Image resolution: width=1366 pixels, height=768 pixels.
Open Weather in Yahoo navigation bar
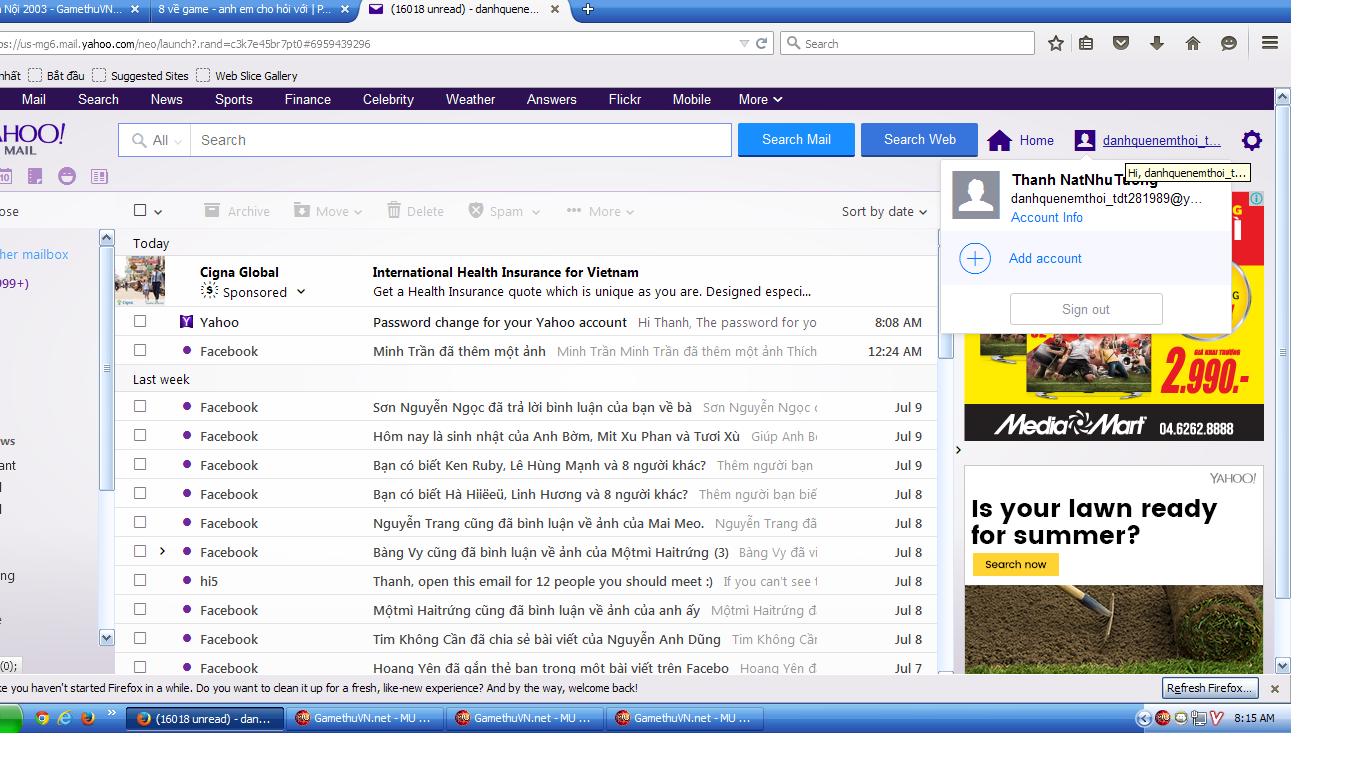pos(471,99)
